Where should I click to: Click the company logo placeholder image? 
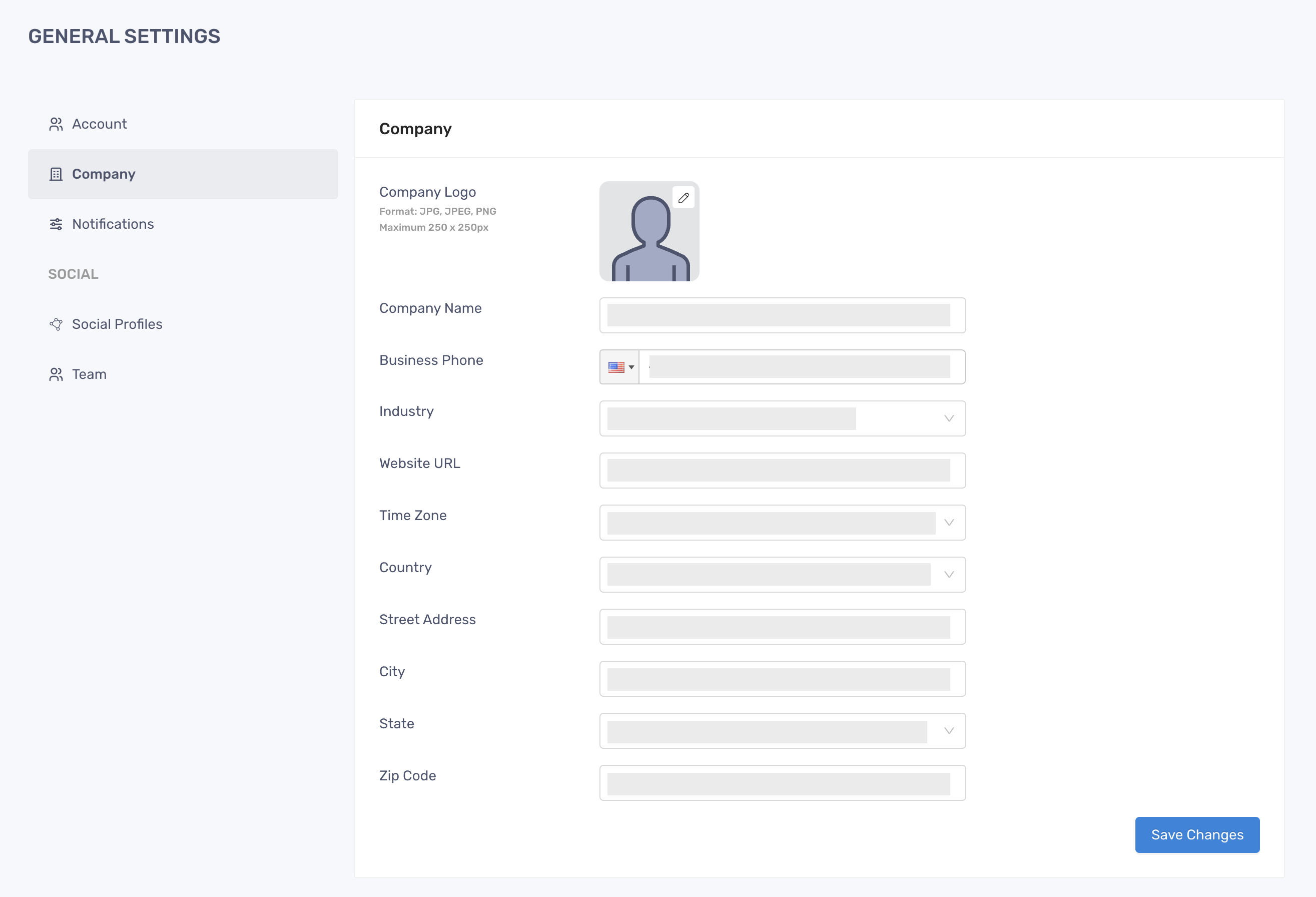pyautogui.click(x=649, y=231)
